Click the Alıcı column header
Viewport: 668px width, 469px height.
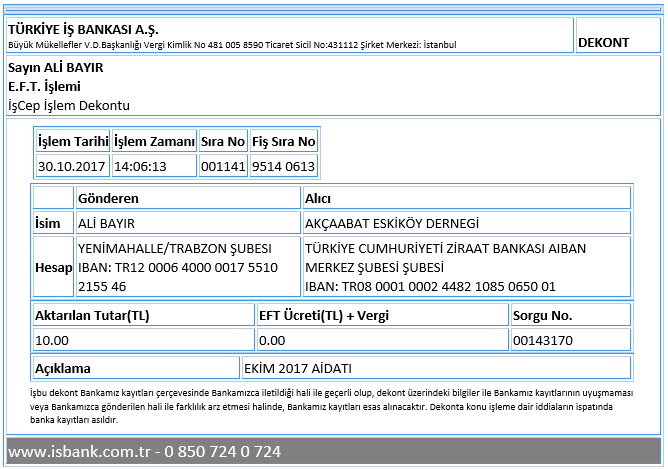[x=318, y=199]
